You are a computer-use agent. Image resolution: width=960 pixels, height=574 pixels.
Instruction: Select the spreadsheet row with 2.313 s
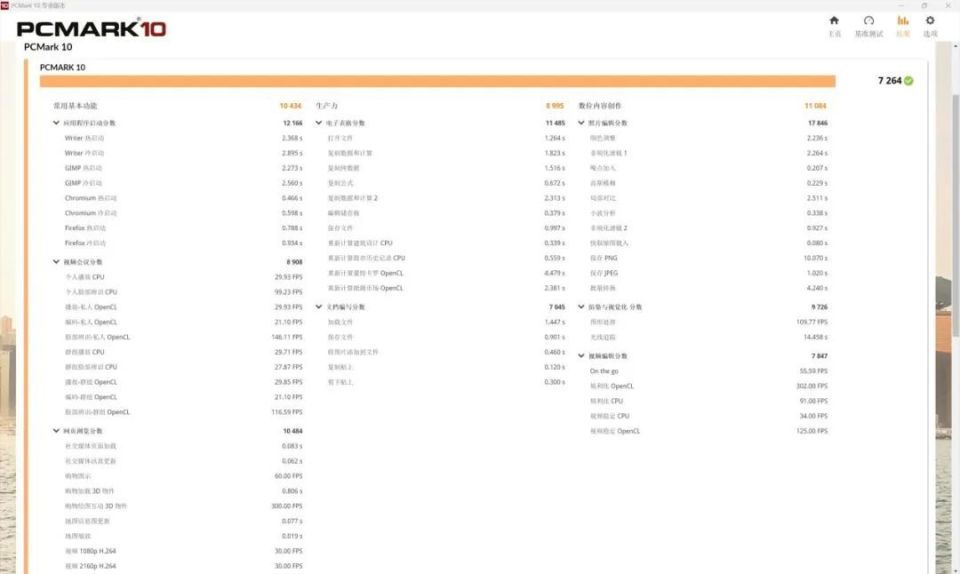(446, 198)
